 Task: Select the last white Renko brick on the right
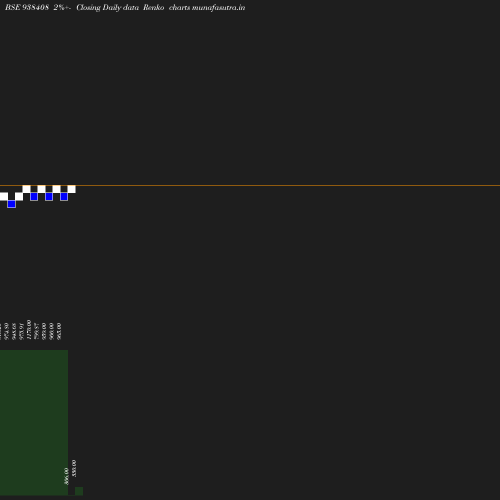(x=71, y=189)
